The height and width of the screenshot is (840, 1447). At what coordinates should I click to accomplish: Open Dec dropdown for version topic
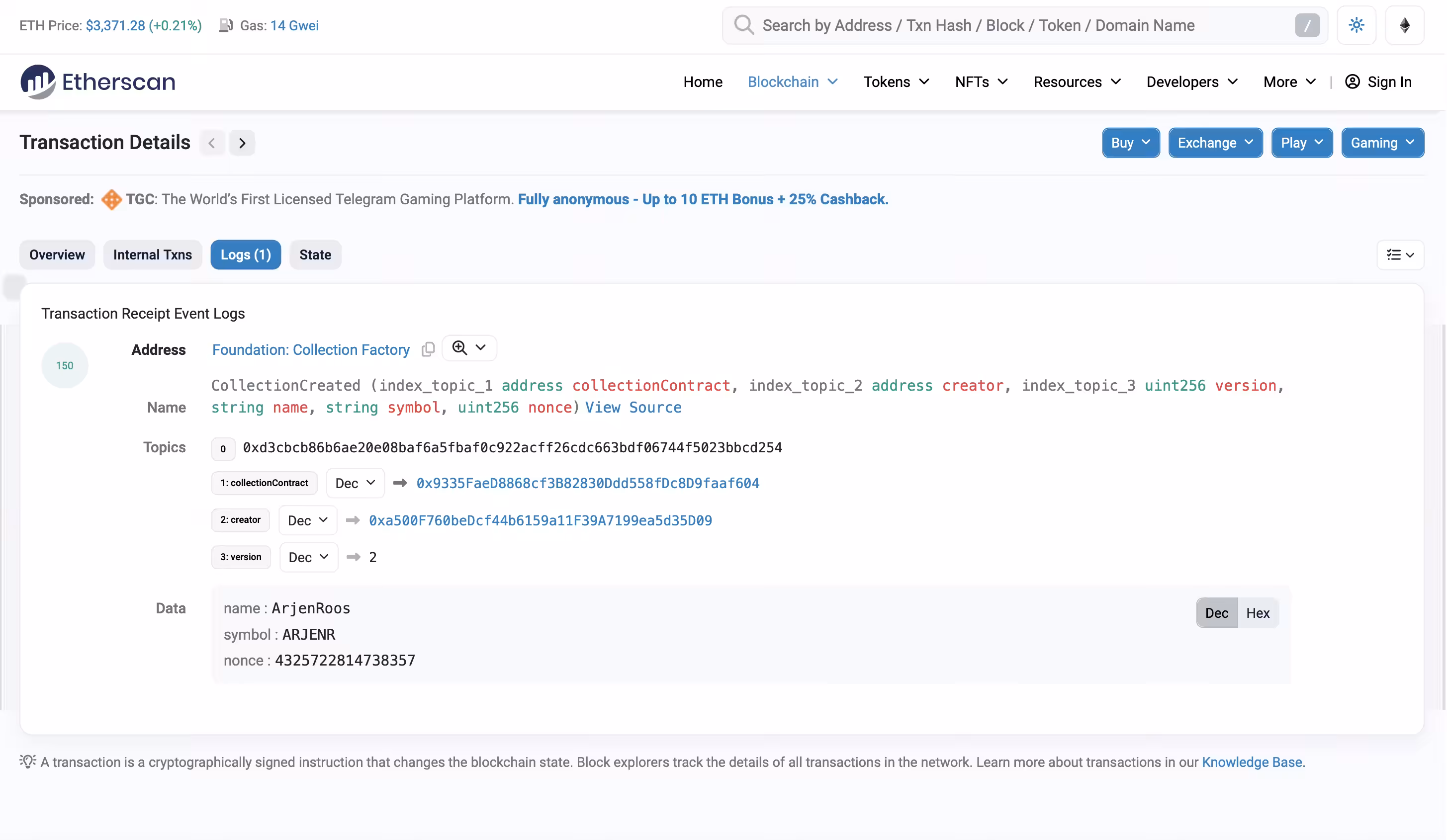pos(308,557)
